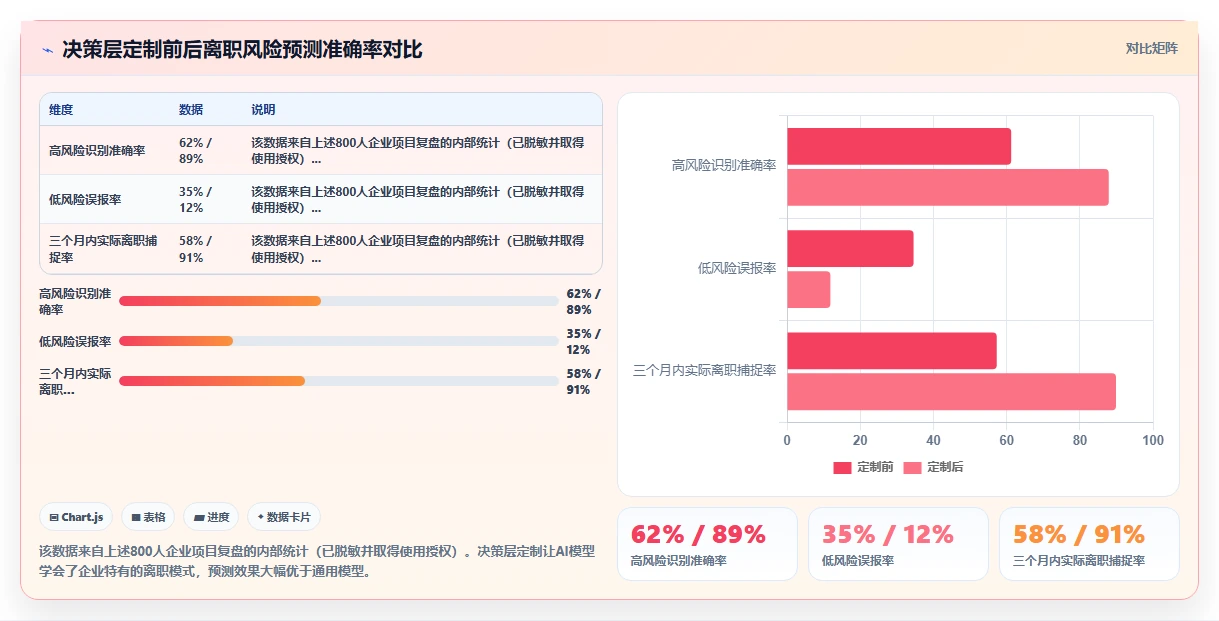Click the x-axis value 100

click(1152, 440)
